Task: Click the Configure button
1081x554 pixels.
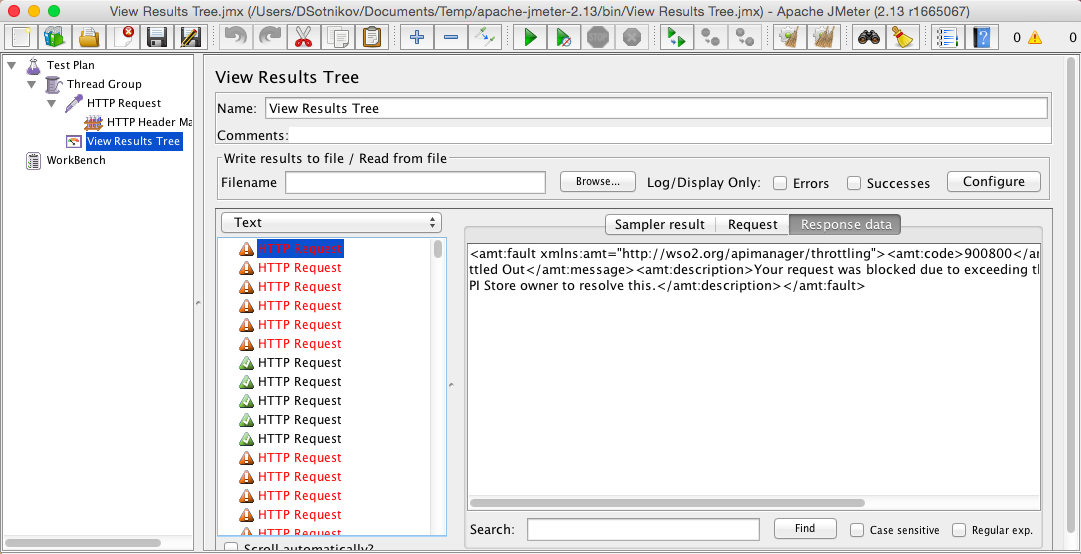Action: pos(993,182)
